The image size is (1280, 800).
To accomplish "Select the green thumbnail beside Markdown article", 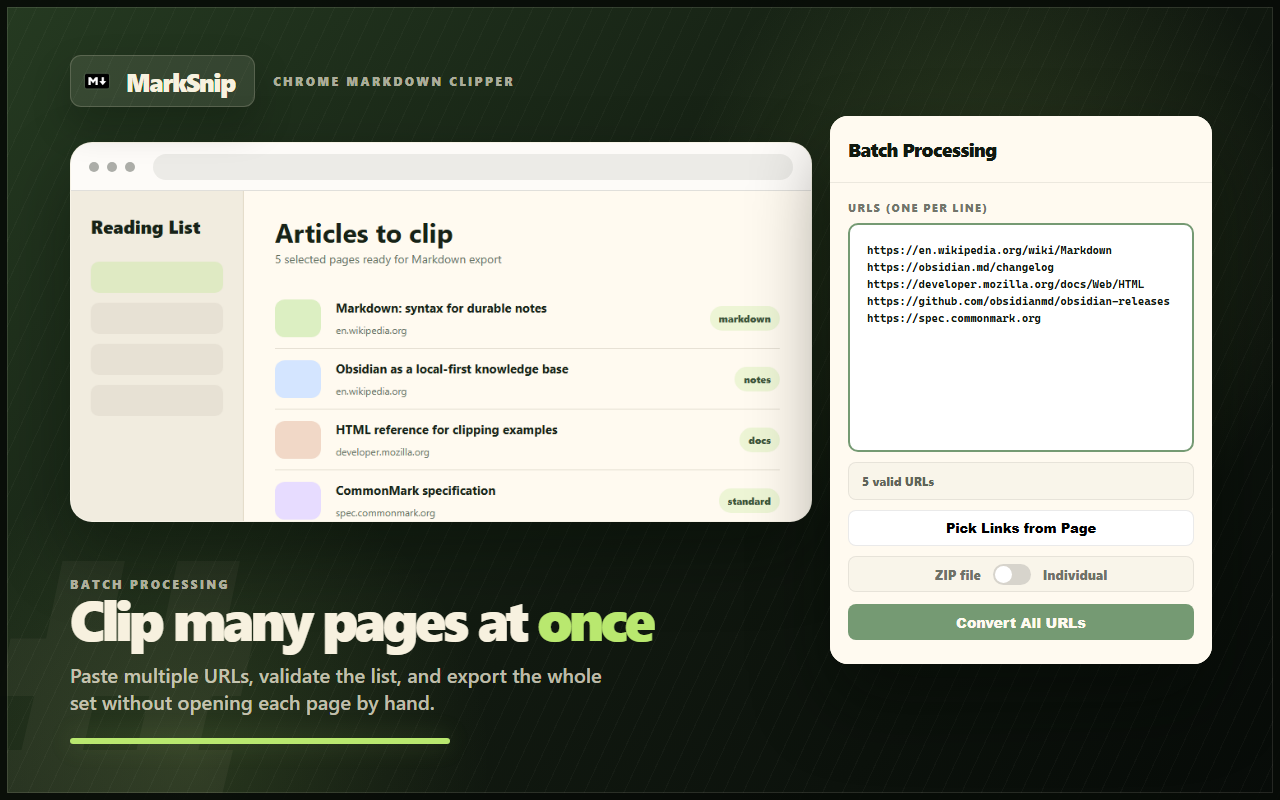I will tap(298, 318).
